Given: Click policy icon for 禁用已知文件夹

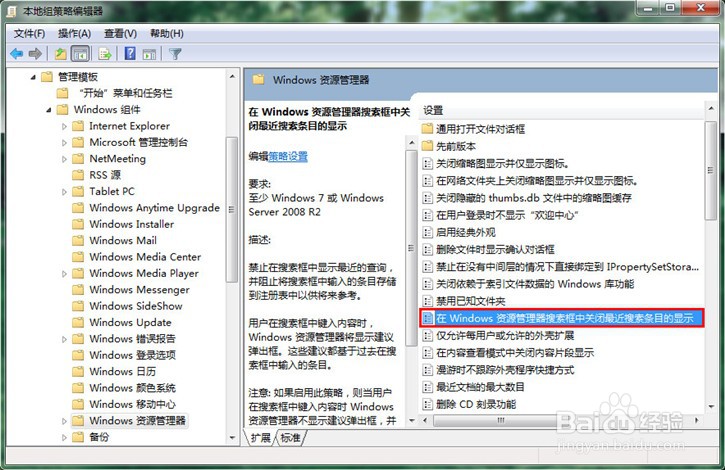Looking at the screenshot, I should (428, 301).
